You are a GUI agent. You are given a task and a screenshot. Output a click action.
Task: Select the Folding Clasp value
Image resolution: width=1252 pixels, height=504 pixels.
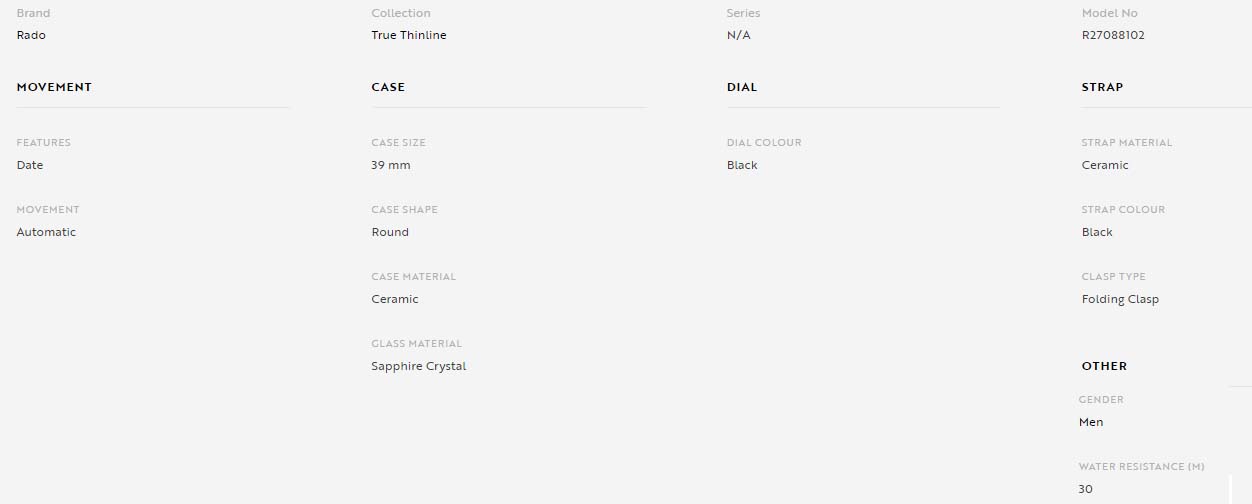pos(1120,299)
